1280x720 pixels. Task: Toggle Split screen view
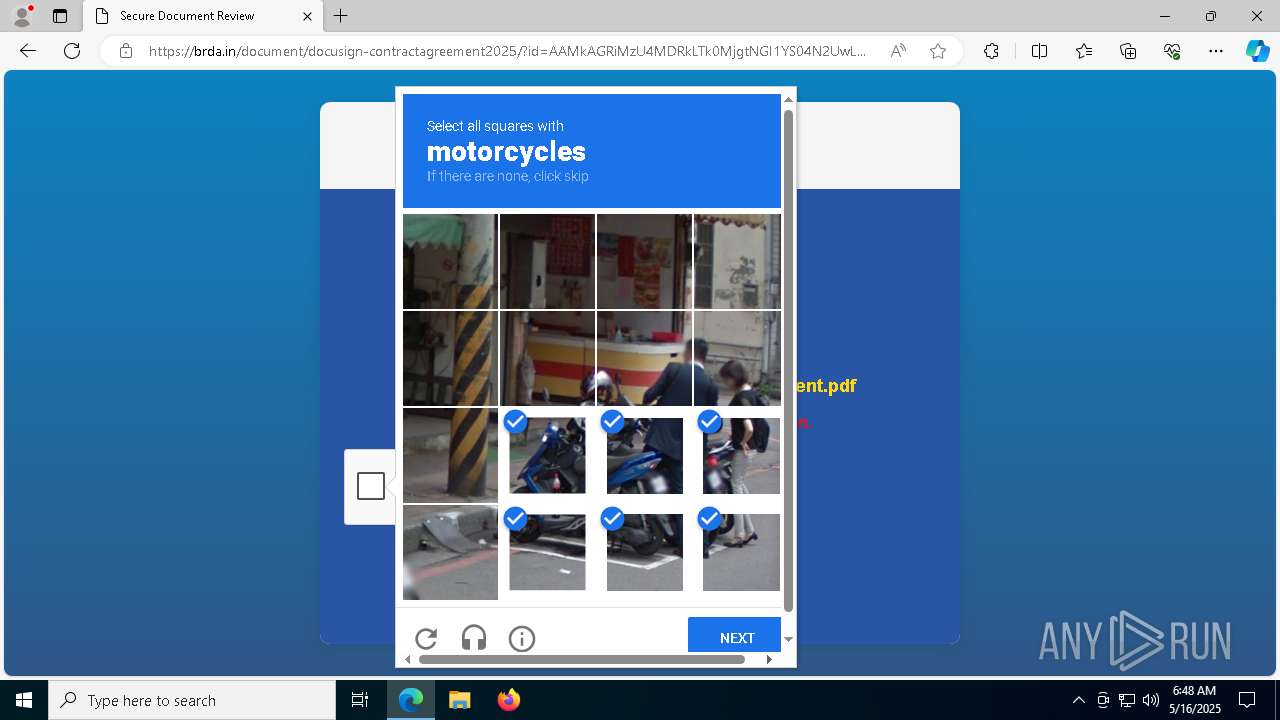pos(1039,51)
